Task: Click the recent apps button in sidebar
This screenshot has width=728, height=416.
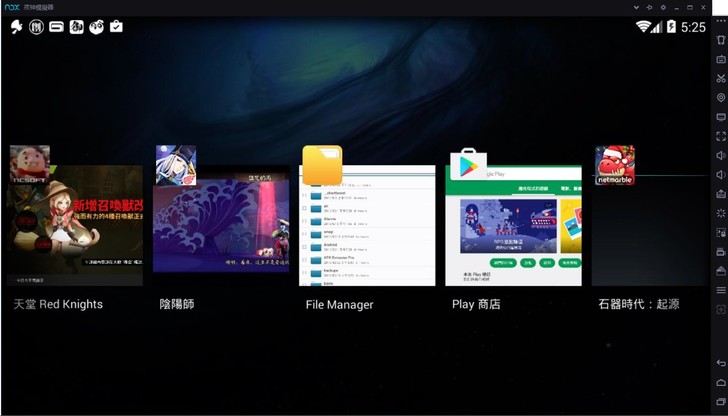Action: tap(721, 402)
